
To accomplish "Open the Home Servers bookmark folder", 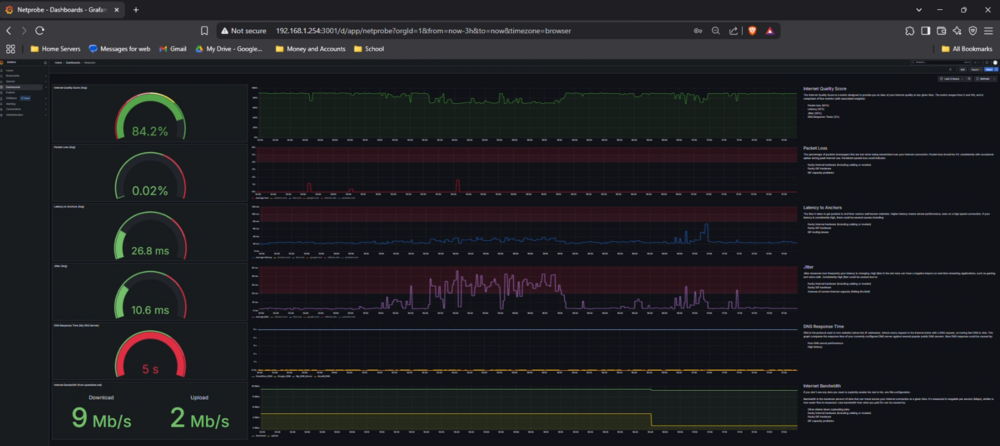I will pyautogui.click(x=55, y=48).
